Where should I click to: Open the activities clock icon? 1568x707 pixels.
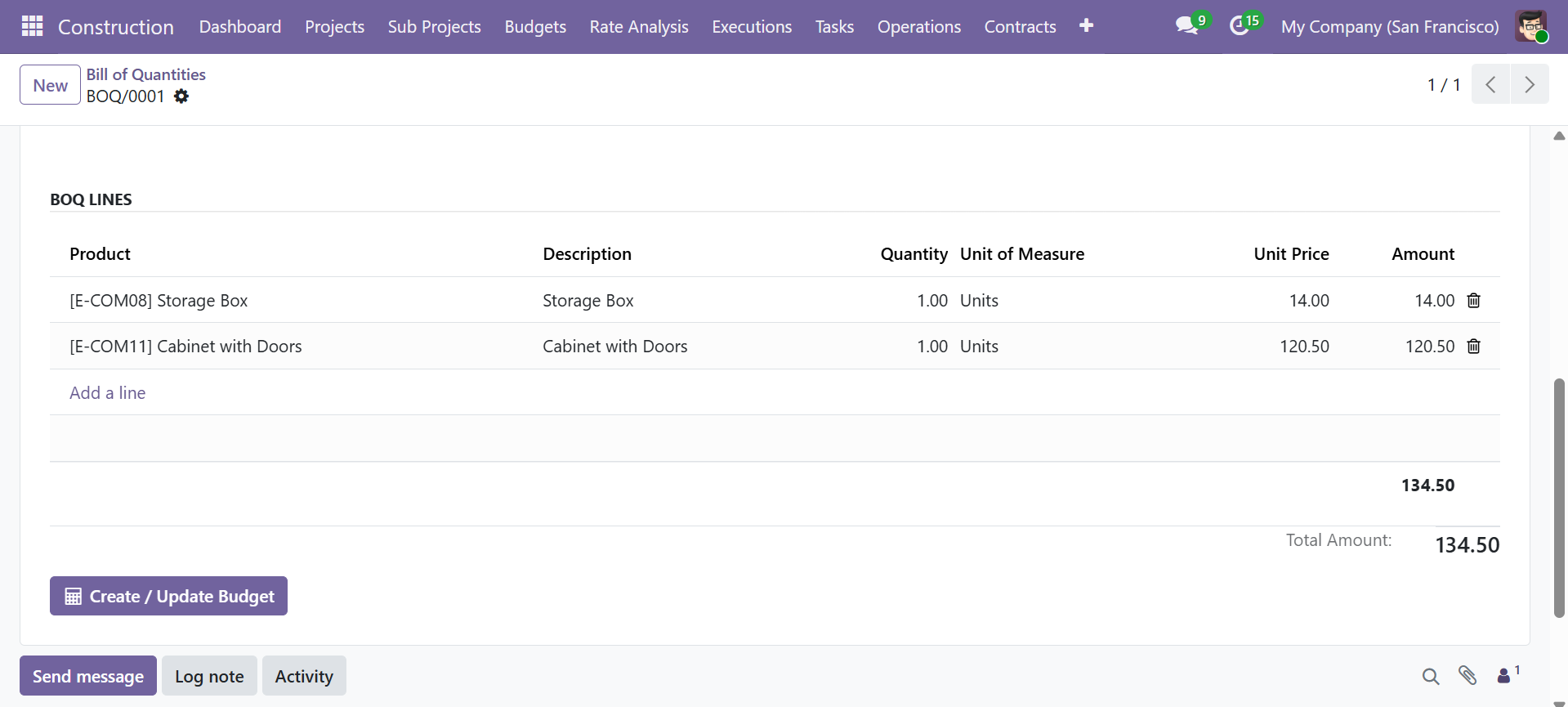tap(1240, 26)
